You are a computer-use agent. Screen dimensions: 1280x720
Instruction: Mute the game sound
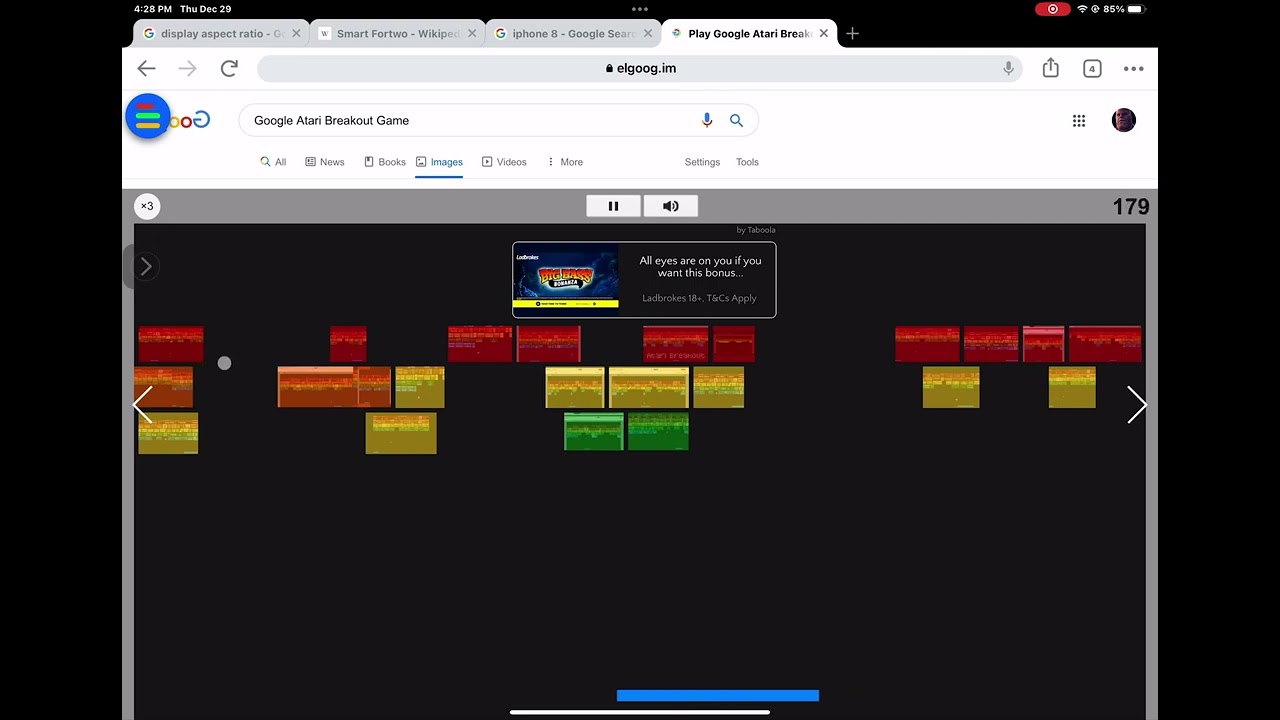click(670, 206)
